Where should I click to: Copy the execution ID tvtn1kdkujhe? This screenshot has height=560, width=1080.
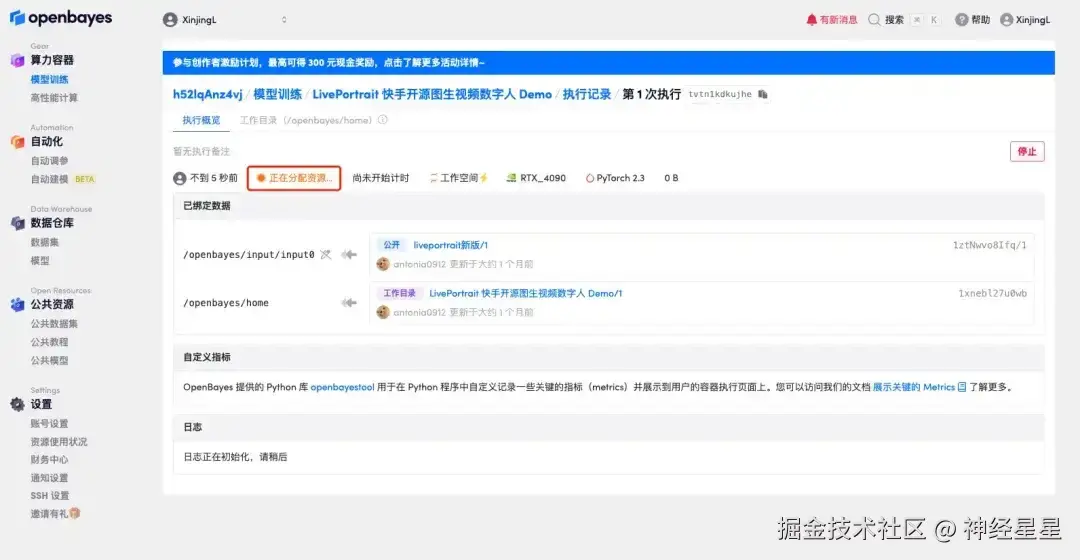click(x=762, y=94)
